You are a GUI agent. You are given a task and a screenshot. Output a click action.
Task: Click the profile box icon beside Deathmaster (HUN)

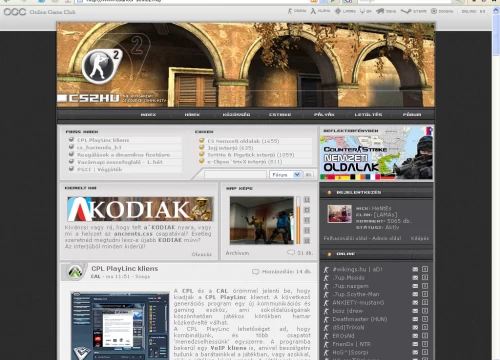tap(425, 319)
